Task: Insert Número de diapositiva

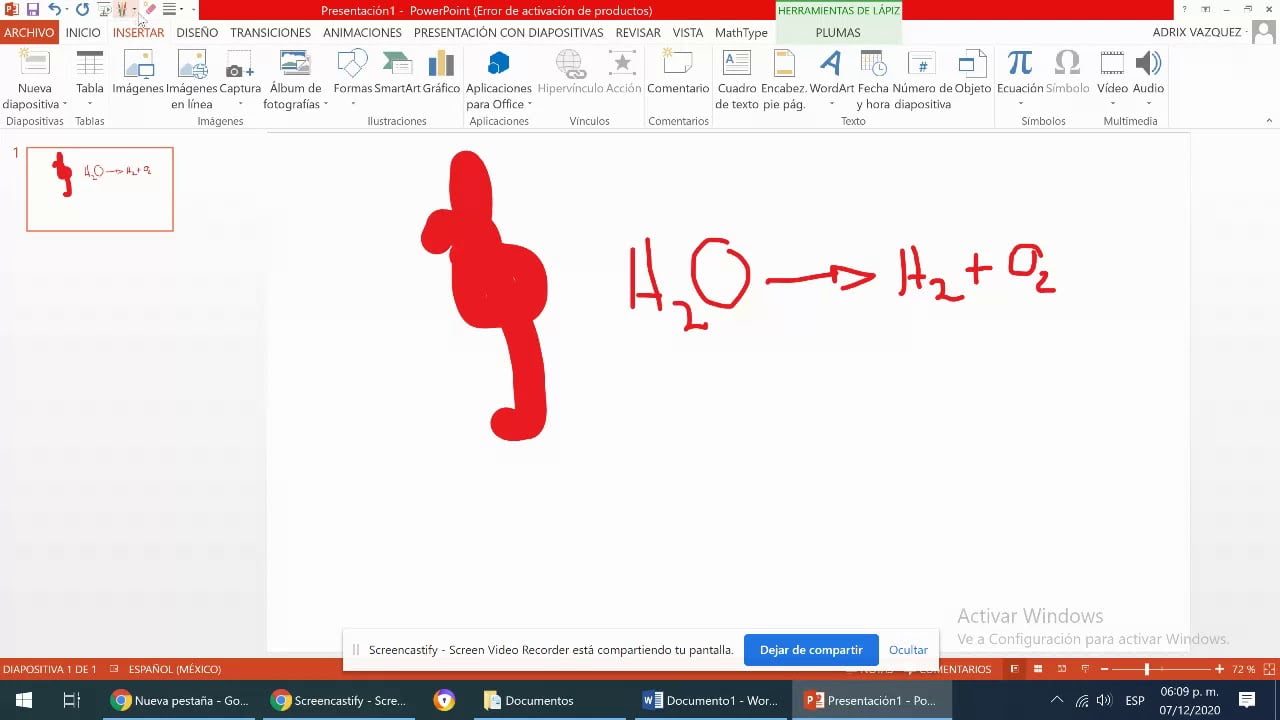Action: [922, 79]
